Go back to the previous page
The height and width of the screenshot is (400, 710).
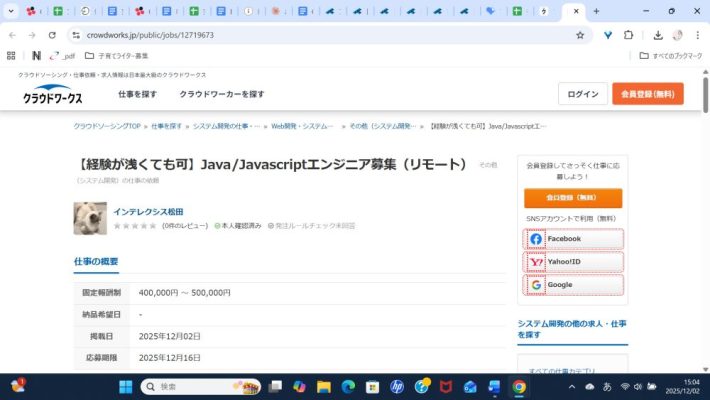(12, 35)
